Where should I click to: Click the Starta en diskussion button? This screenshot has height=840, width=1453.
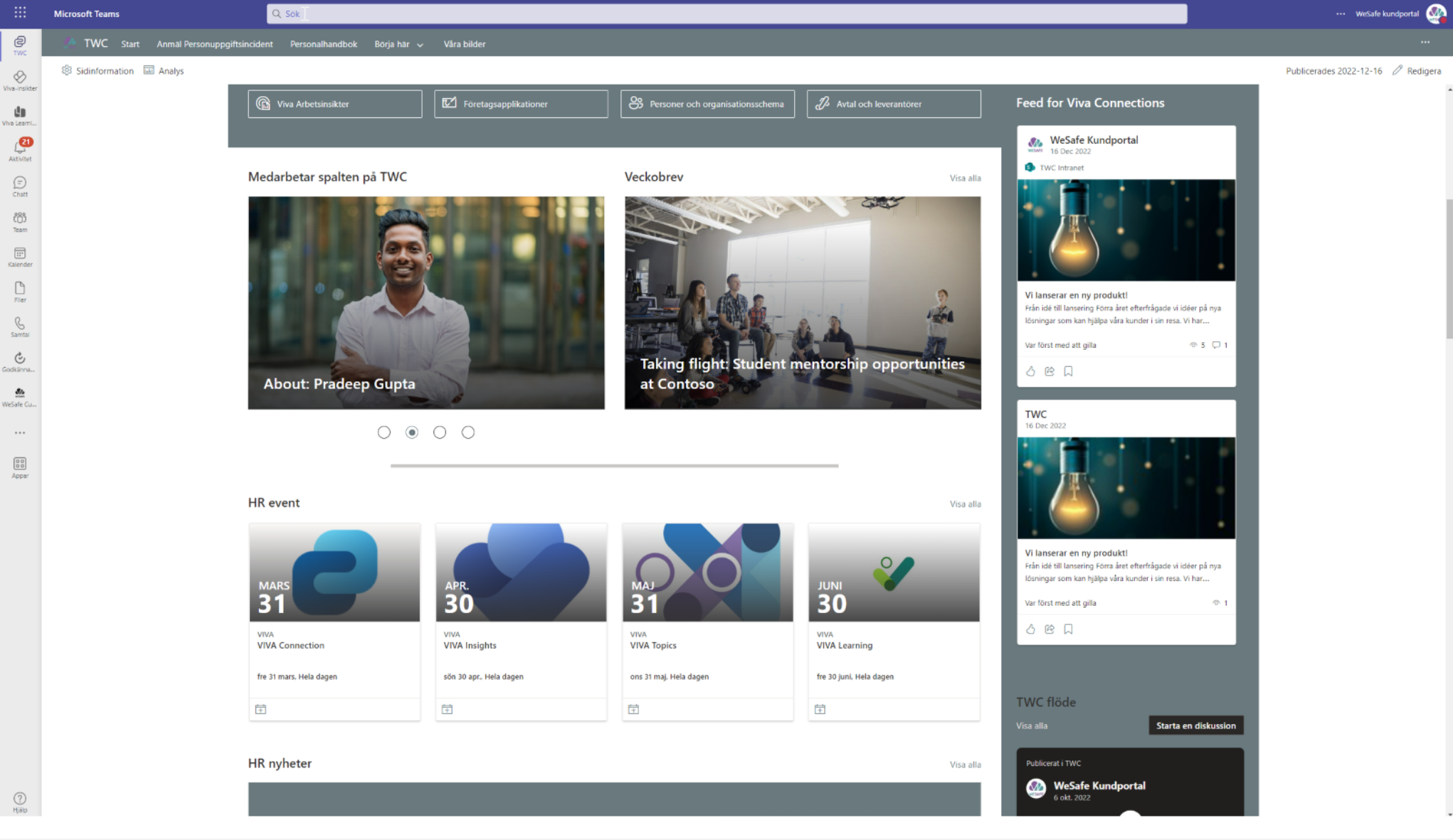[1195, 725]
